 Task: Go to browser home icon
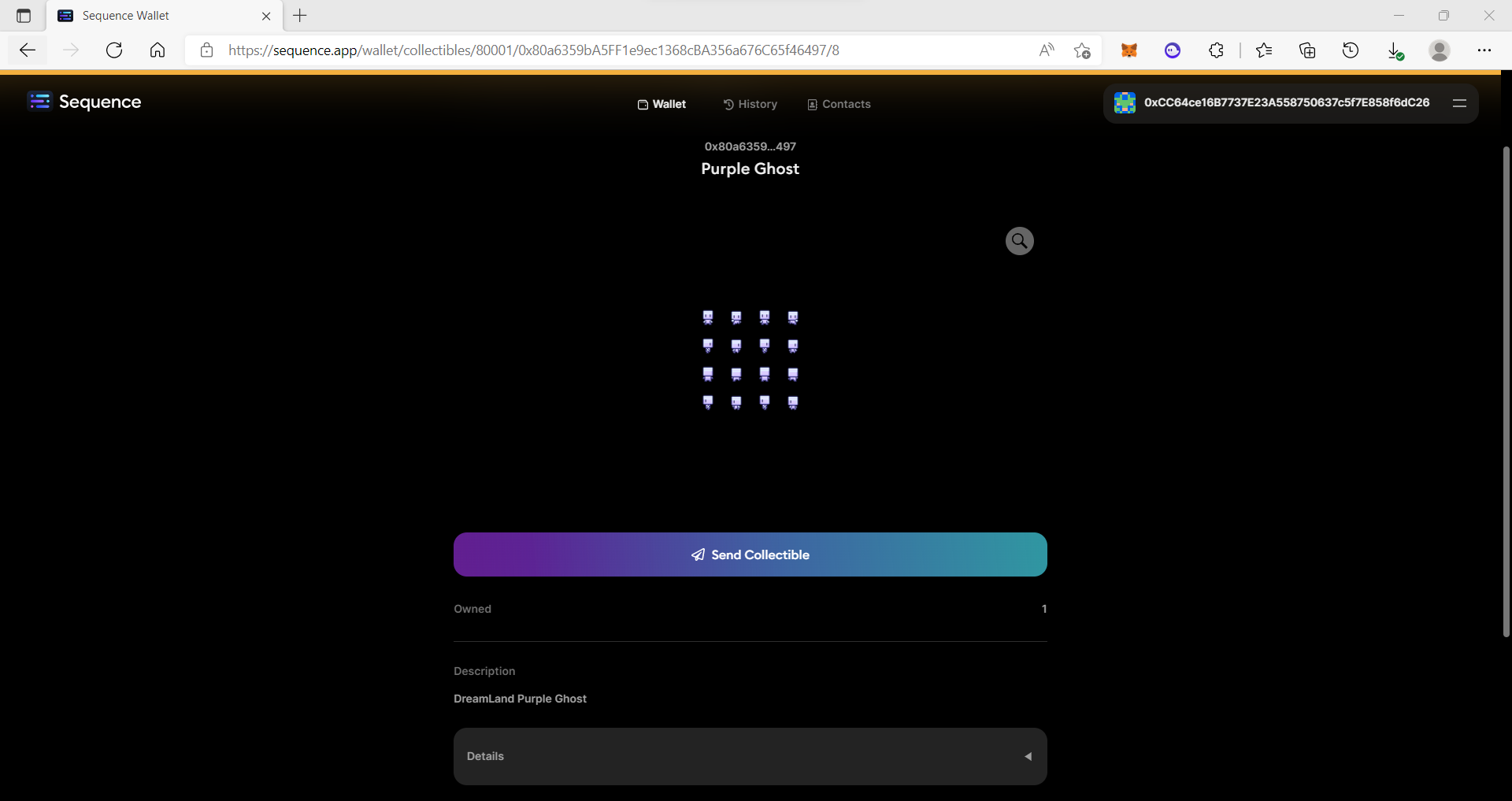[x=157, y=50]
